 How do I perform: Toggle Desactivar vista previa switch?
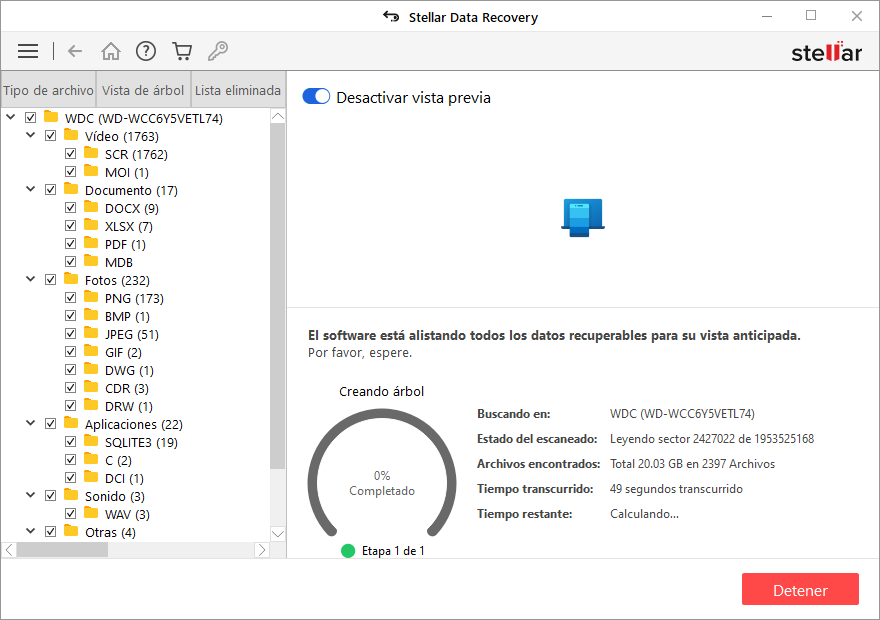click(316, 97)
